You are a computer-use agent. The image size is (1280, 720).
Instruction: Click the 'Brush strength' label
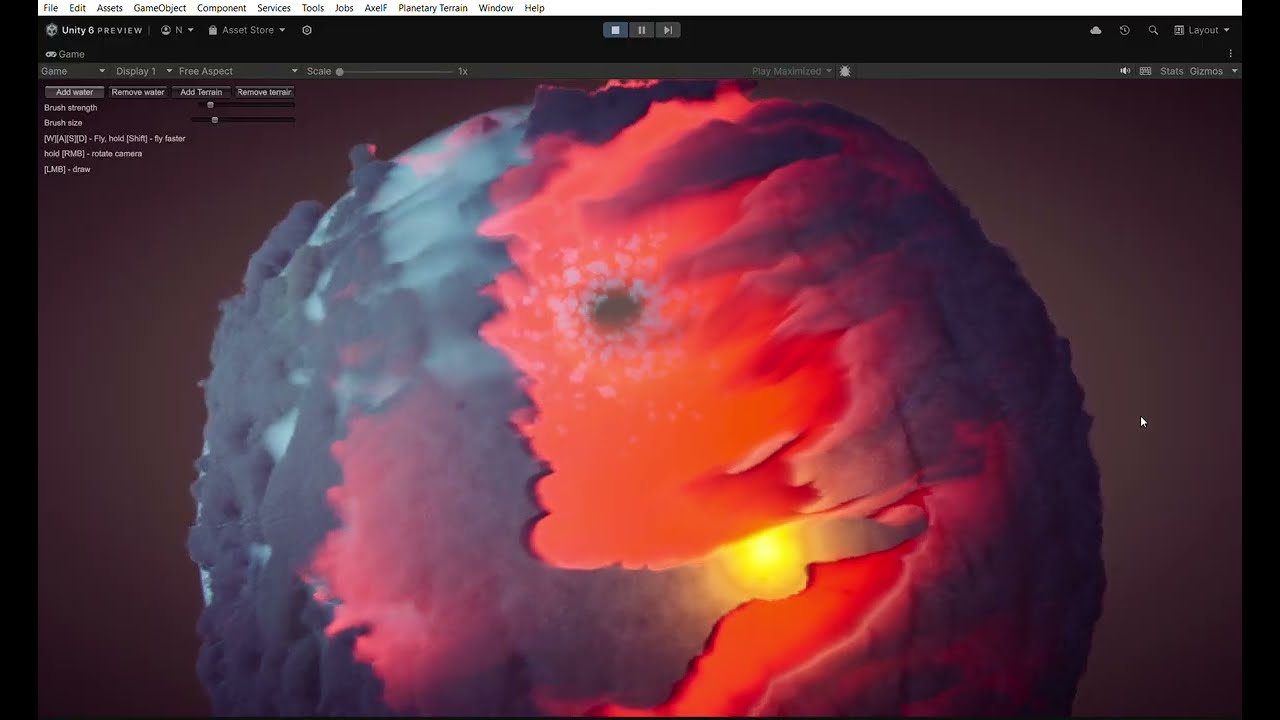coord(70,107)
